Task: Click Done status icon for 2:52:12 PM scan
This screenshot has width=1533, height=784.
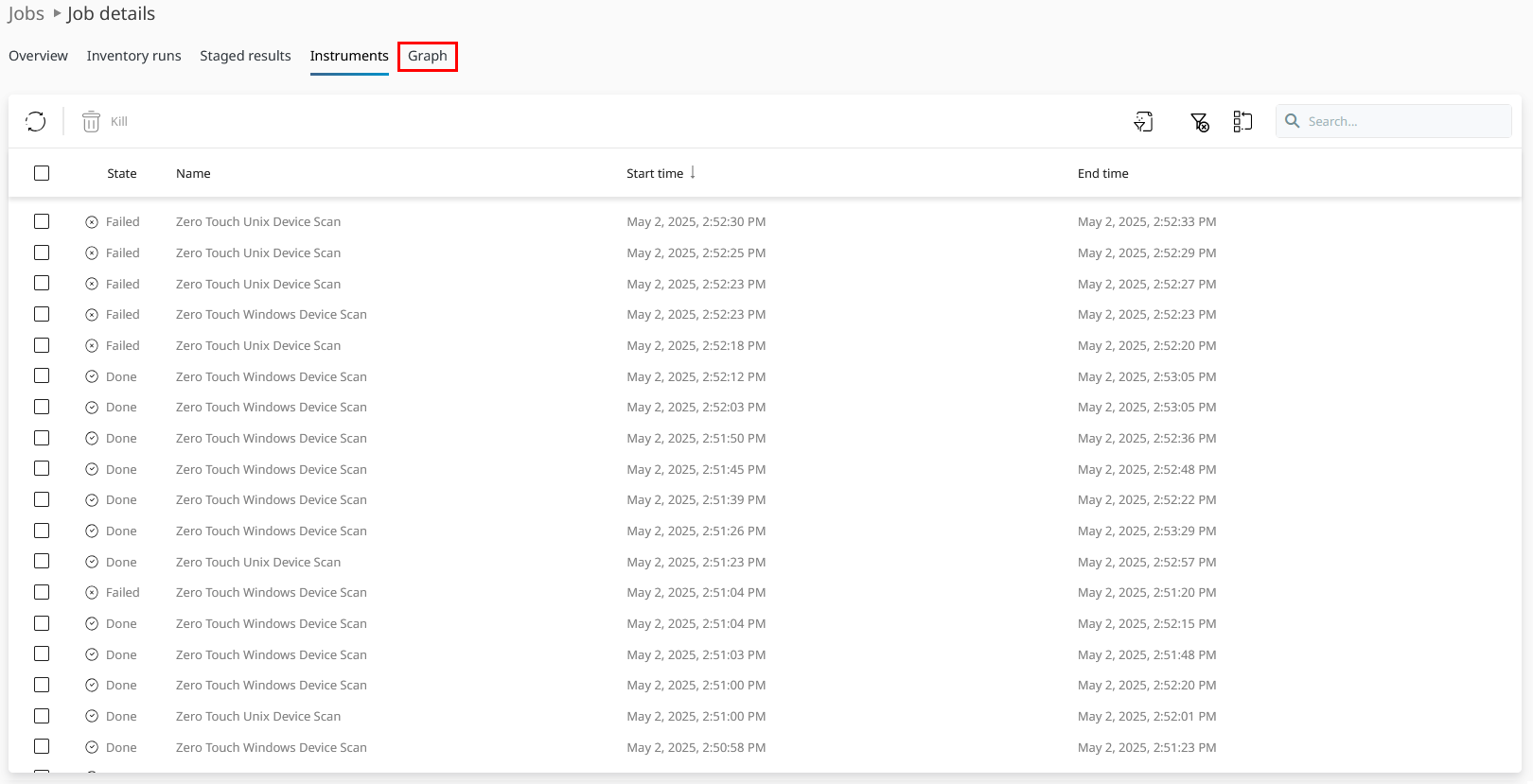Action: pyautogui.click(x=92, y=376)
